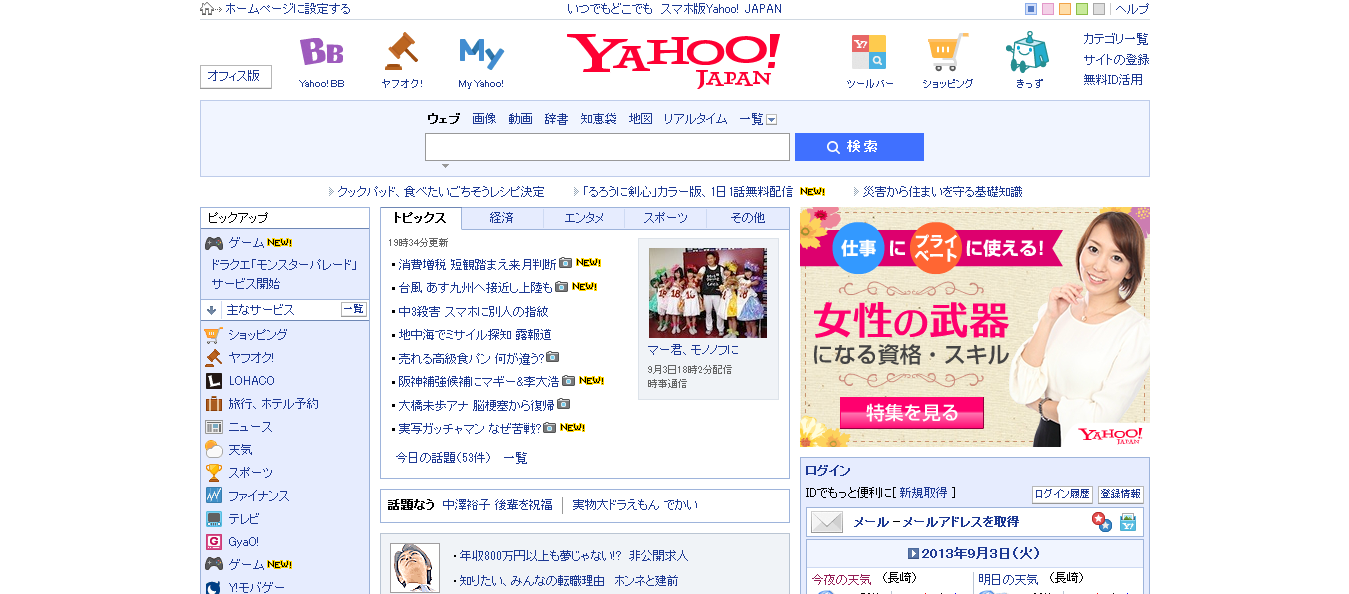The height and width of the screenshot is (594, 1349).
Task: Open the 無料ID活用 link
Action: (x=1113, y=79)
